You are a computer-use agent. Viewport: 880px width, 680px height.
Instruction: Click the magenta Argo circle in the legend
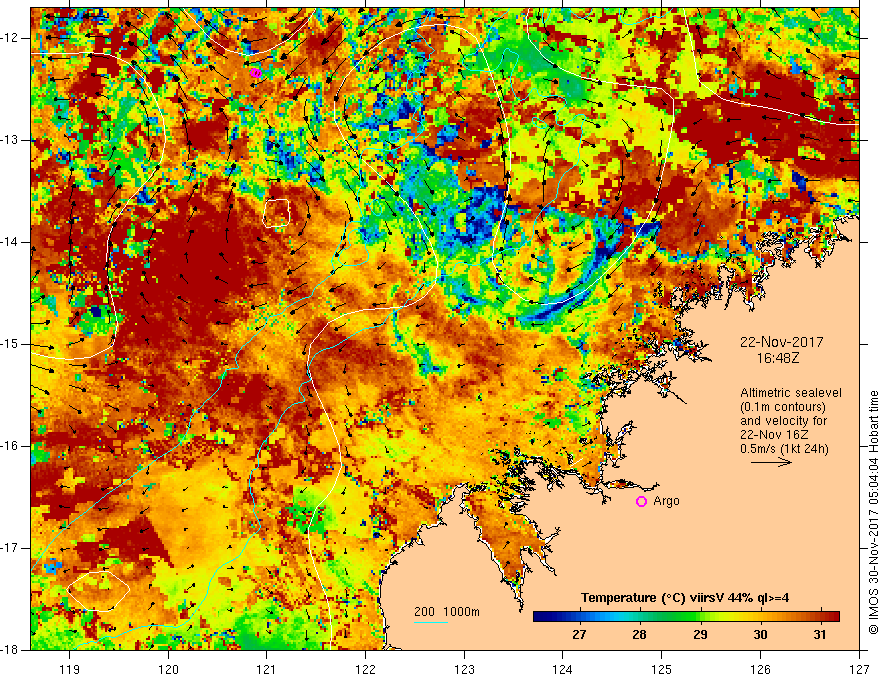[641, 501]
